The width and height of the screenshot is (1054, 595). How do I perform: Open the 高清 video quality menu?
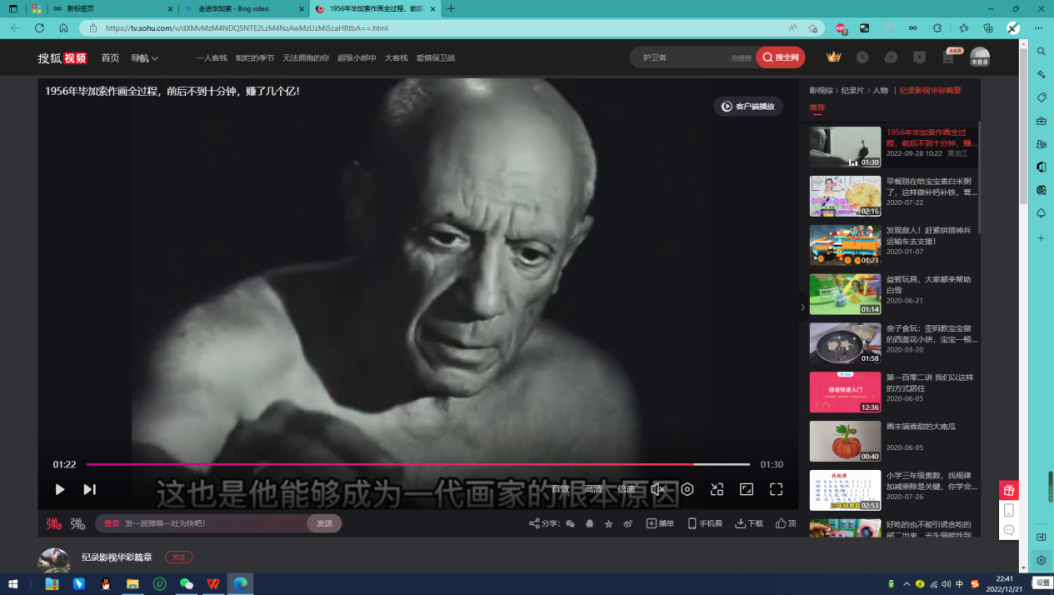pyautogui.click(x=593, y=489)
